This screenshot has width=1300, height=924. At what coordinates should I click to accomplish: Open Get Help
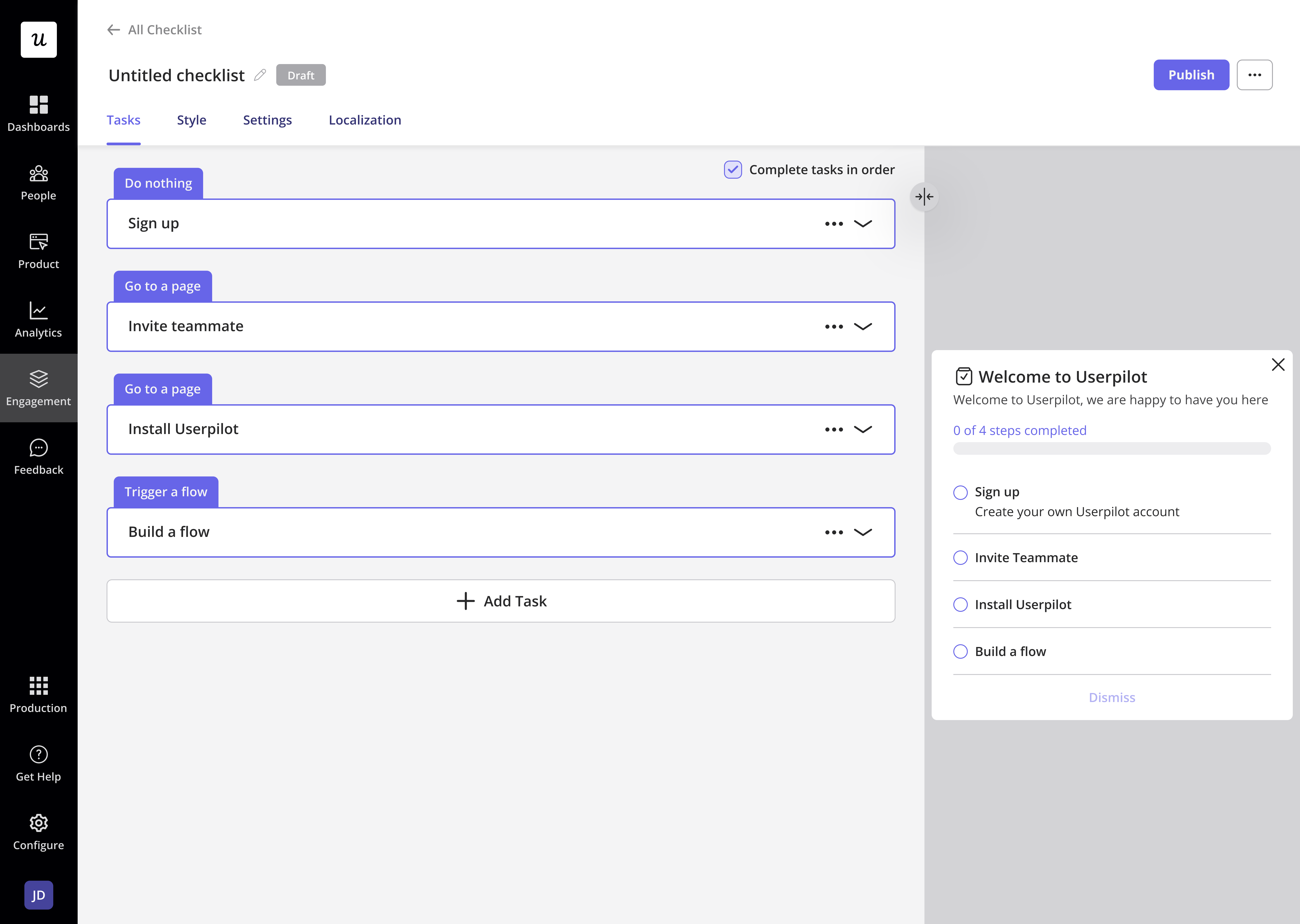pos(39,764)
